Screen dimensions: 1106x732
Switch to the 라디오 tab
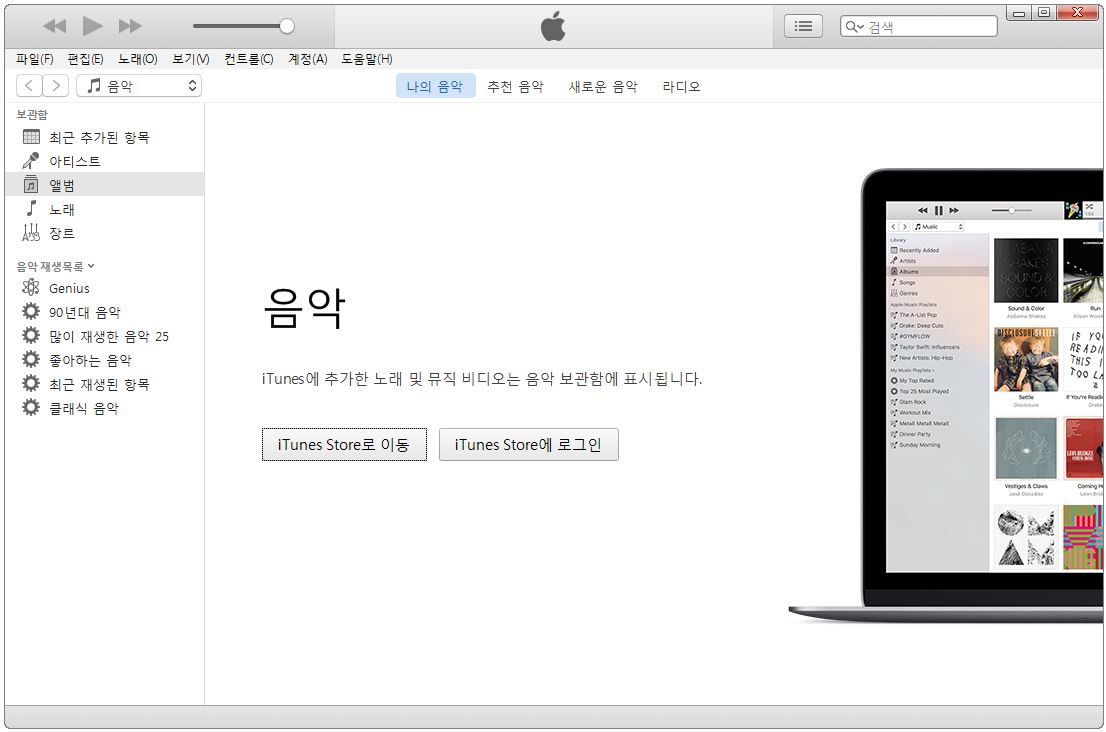681,86
